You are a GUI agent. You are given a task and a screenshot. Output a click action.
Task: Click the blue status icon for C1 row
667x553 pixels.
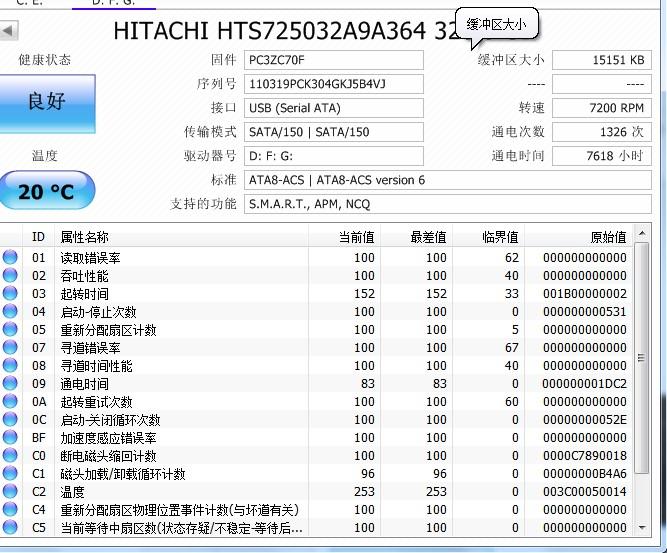pos(10,473)
